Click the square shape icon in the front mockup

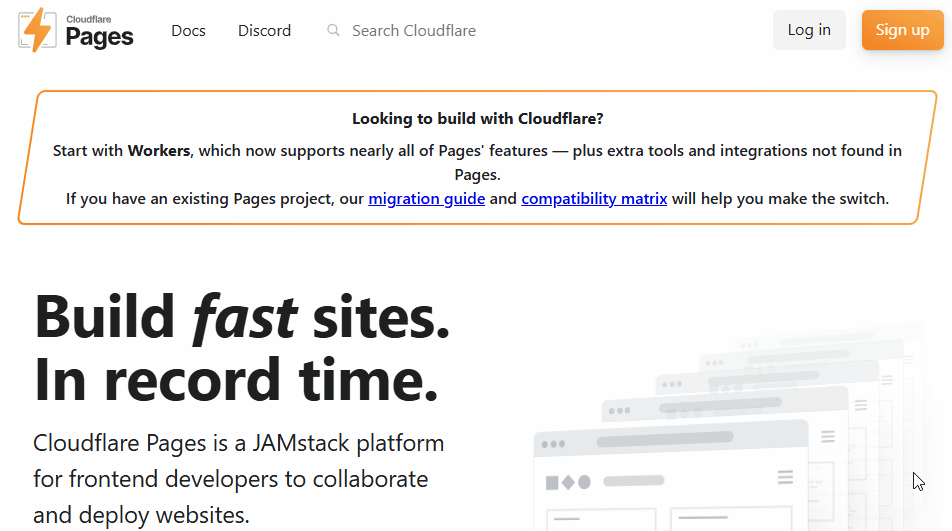click(552, 483)
